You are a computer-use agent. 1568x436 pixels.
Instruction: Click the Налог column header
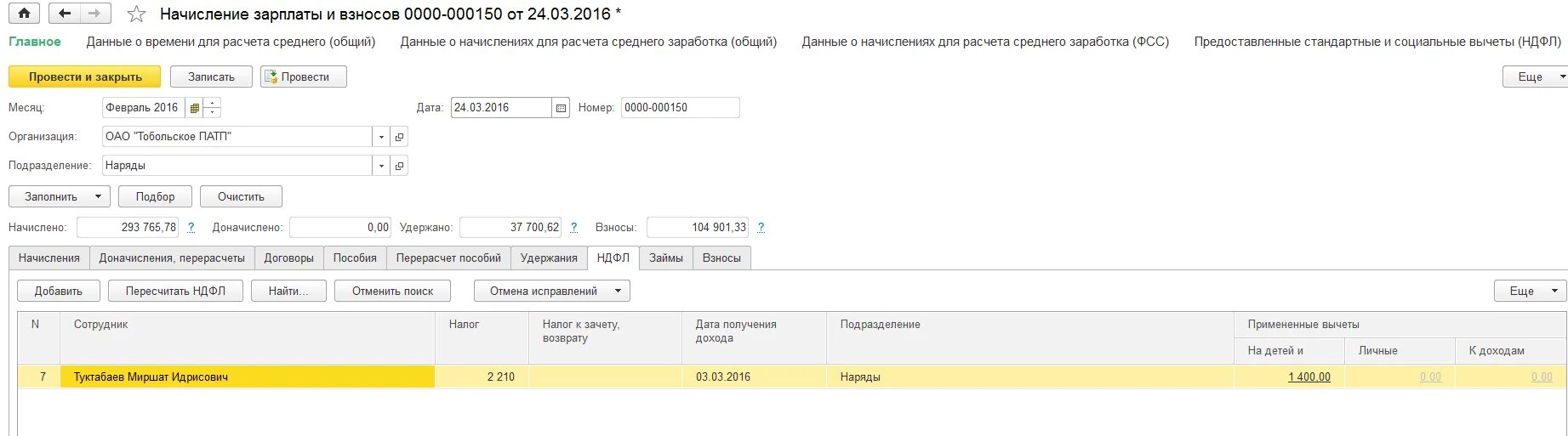click(x=482, y=337)
